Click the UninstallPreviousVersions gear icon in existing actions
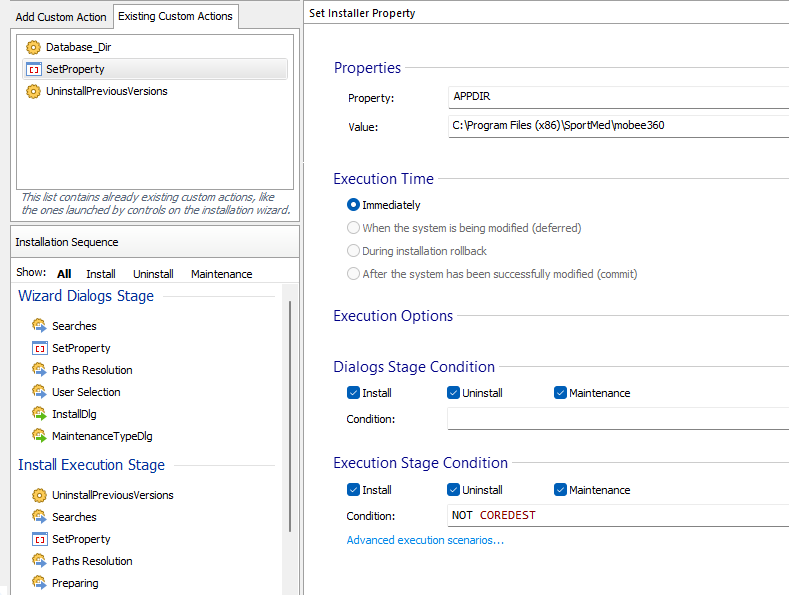The image size is (789, 595). [33, 91]
